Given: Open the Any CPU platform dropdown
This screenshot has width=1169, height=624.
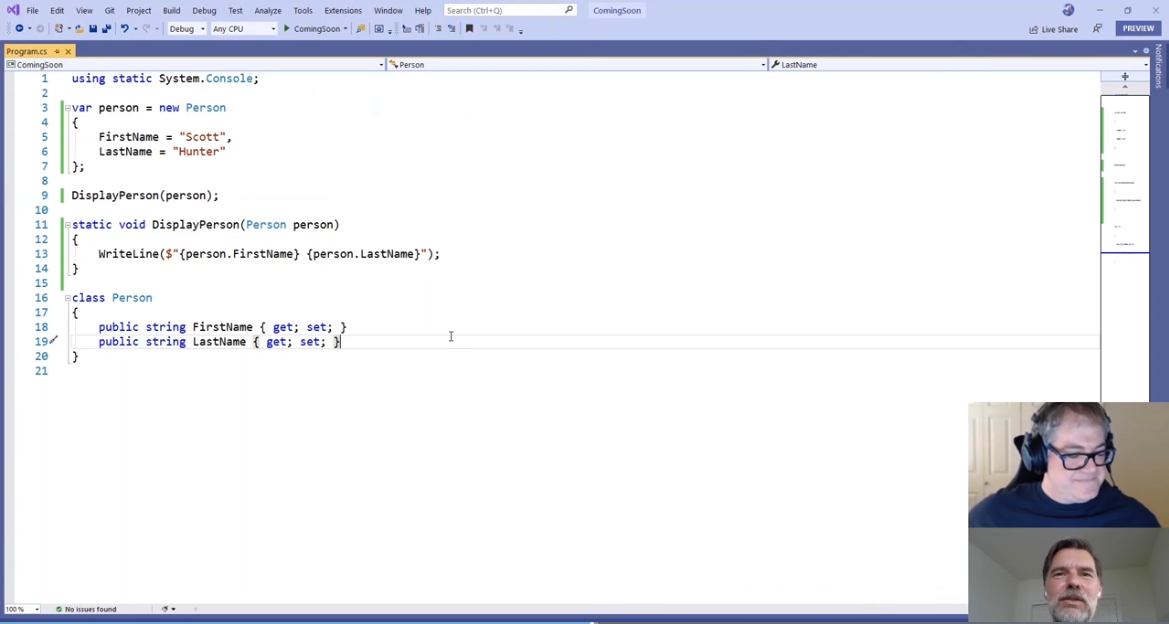Looking at the screenshot, I should point(243,29).
